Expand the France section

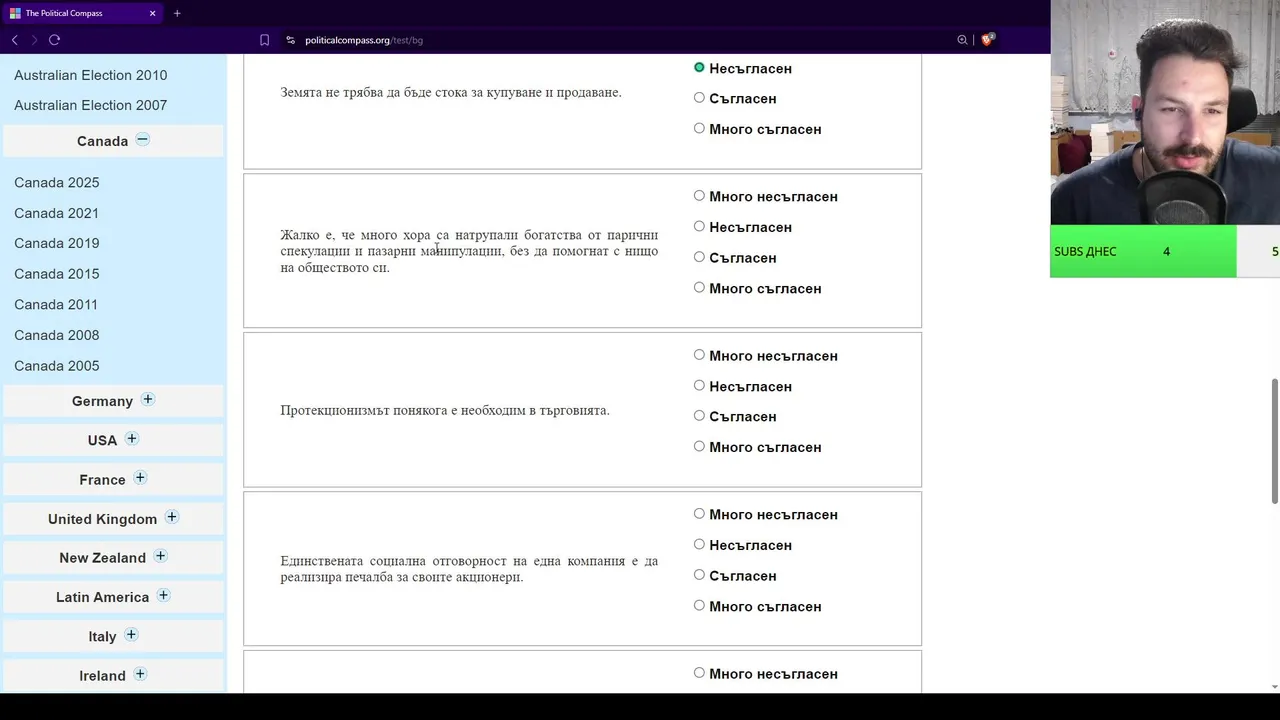coord(140,478)
